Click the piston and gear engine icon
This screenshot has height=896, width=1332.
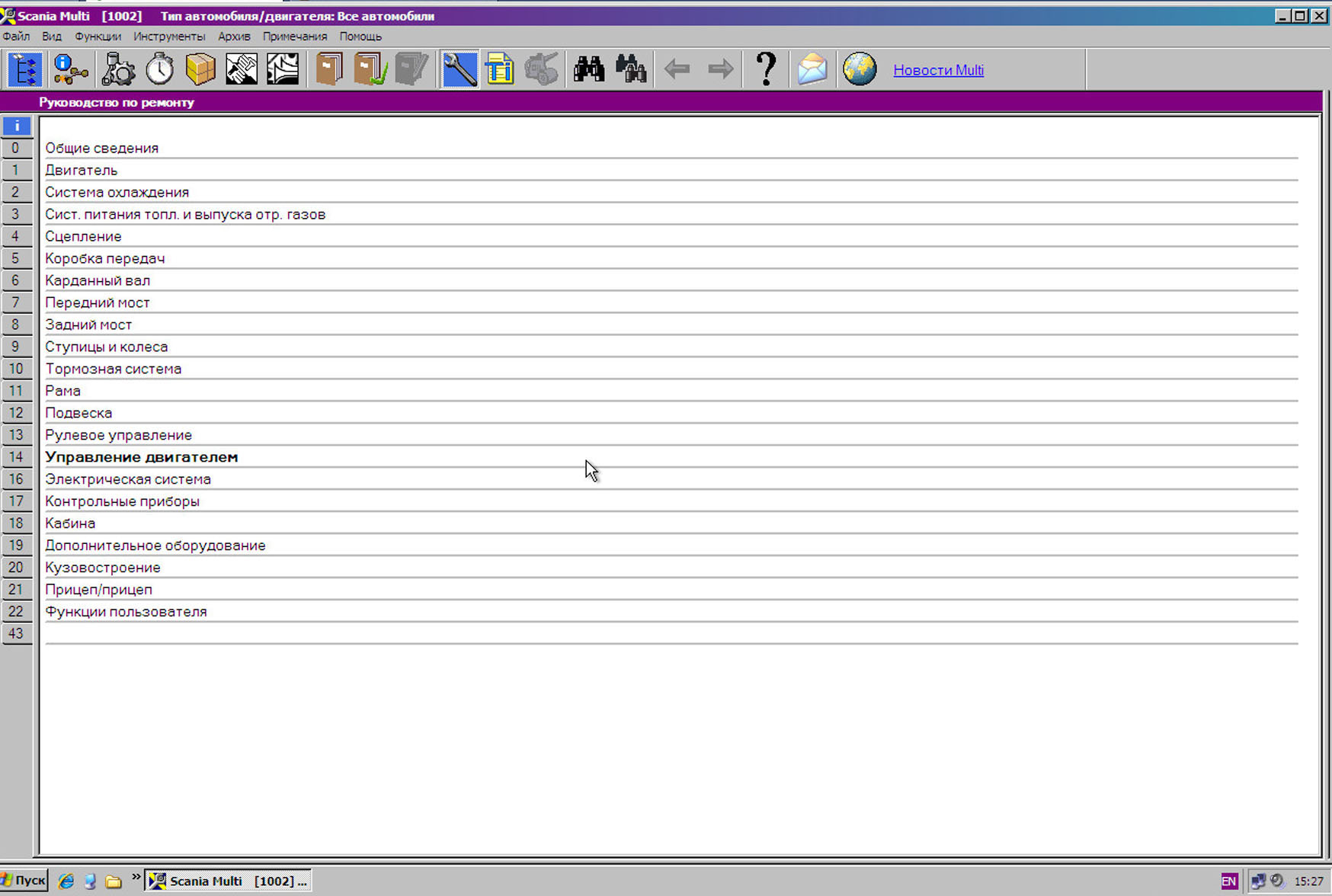click(118, 69)
